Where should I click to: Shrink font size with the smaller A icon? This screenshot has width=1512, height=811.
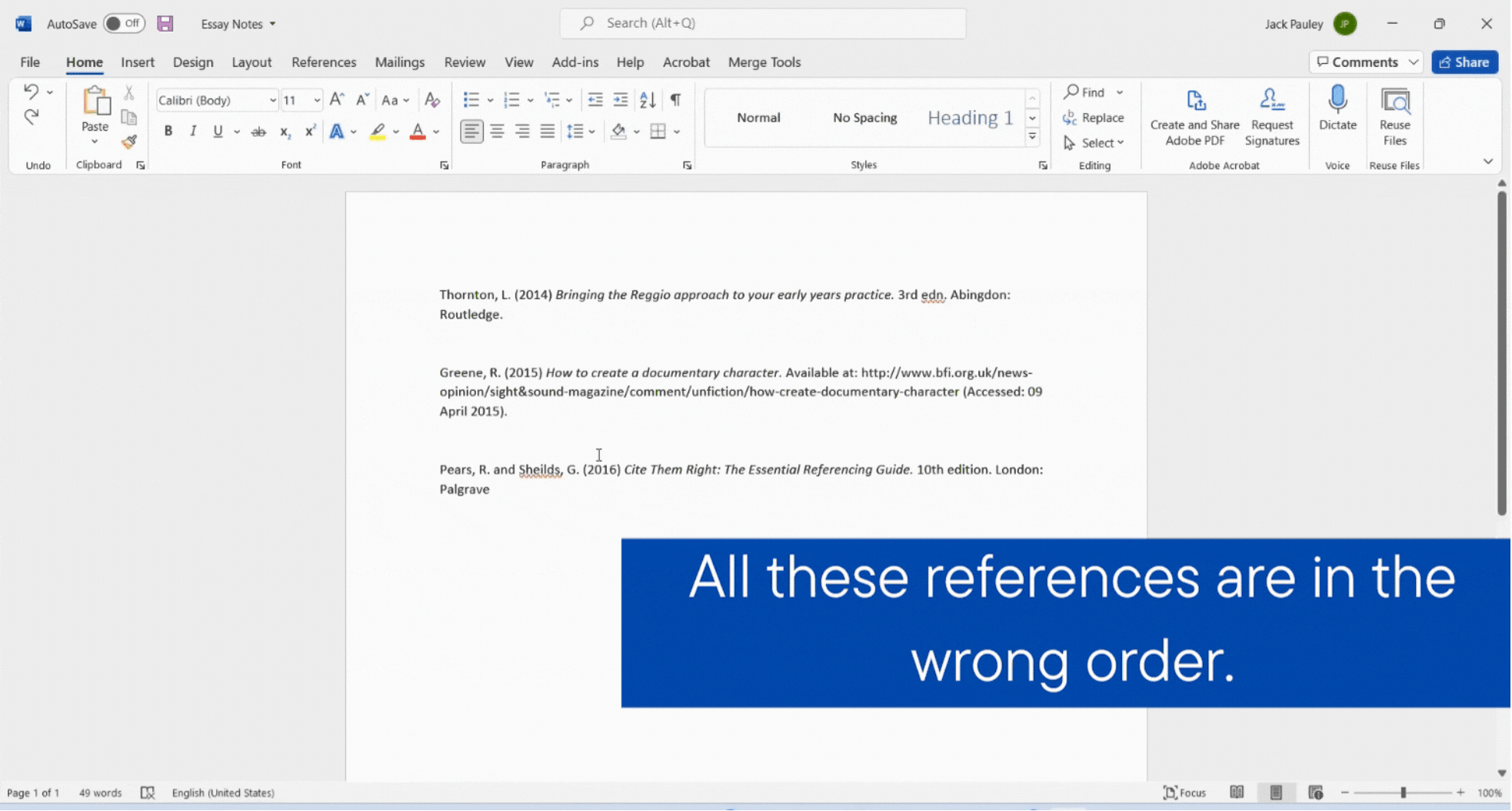362,100
